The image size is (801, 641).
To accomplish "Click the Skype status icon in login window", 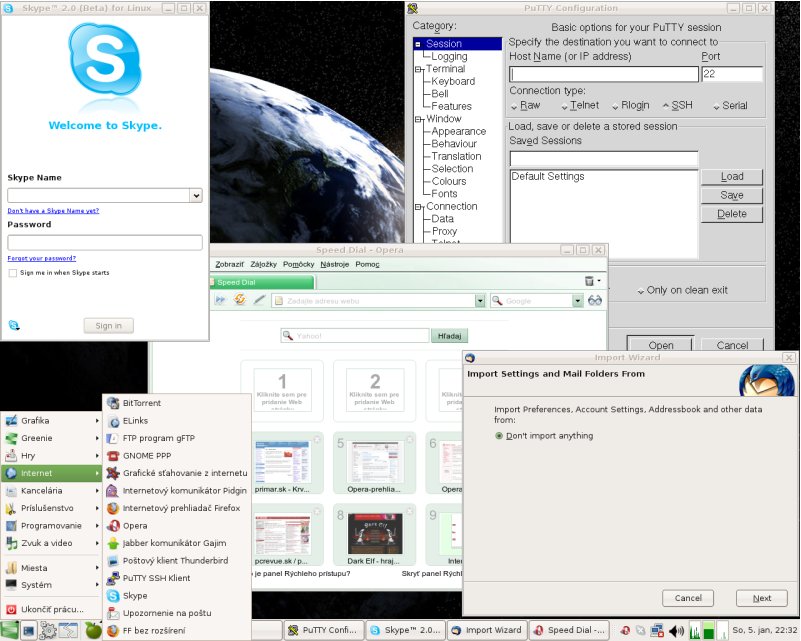I will point(14,325).
